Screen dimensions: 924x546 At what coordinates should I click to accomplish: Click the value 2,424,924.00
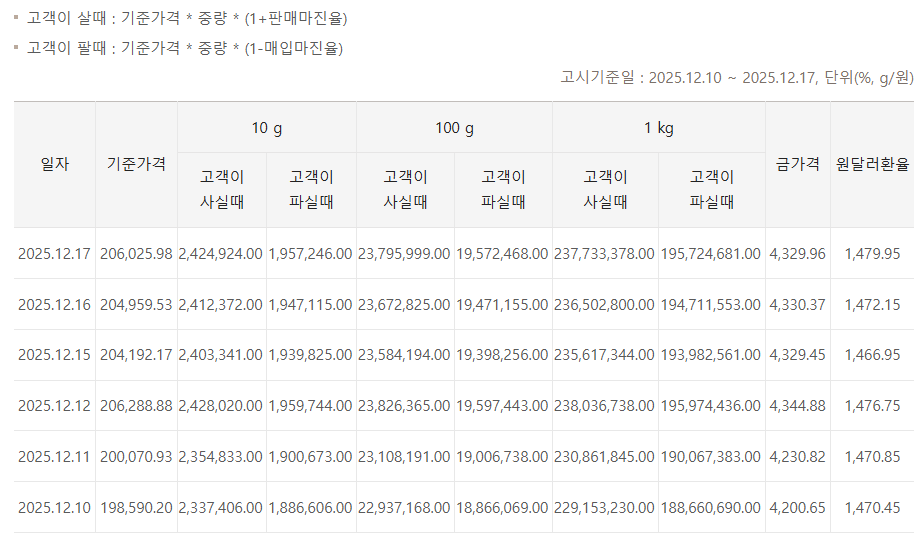[x=220, y=254]
